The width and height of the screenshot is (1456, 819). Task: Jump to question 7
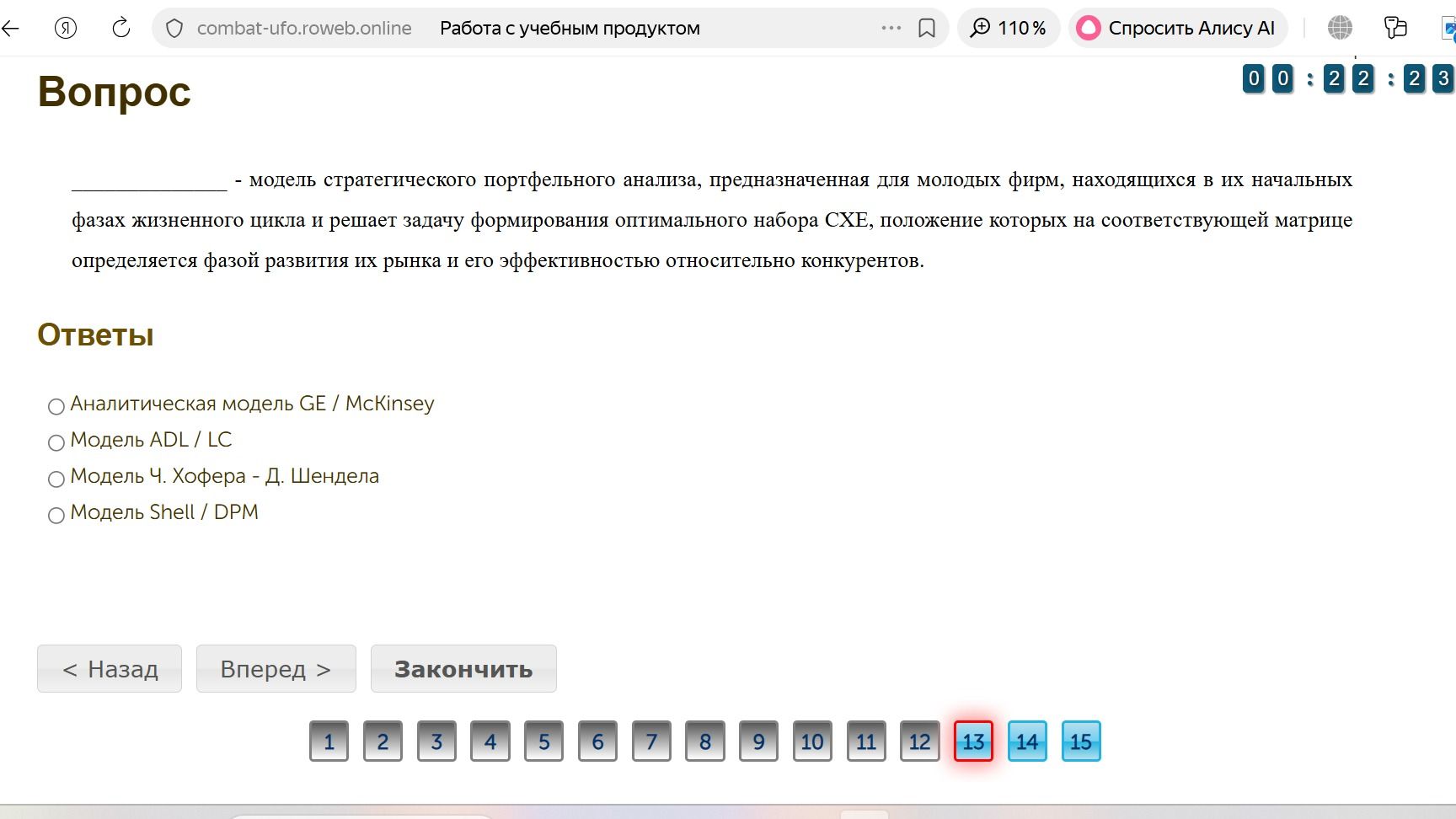[651, 741]
